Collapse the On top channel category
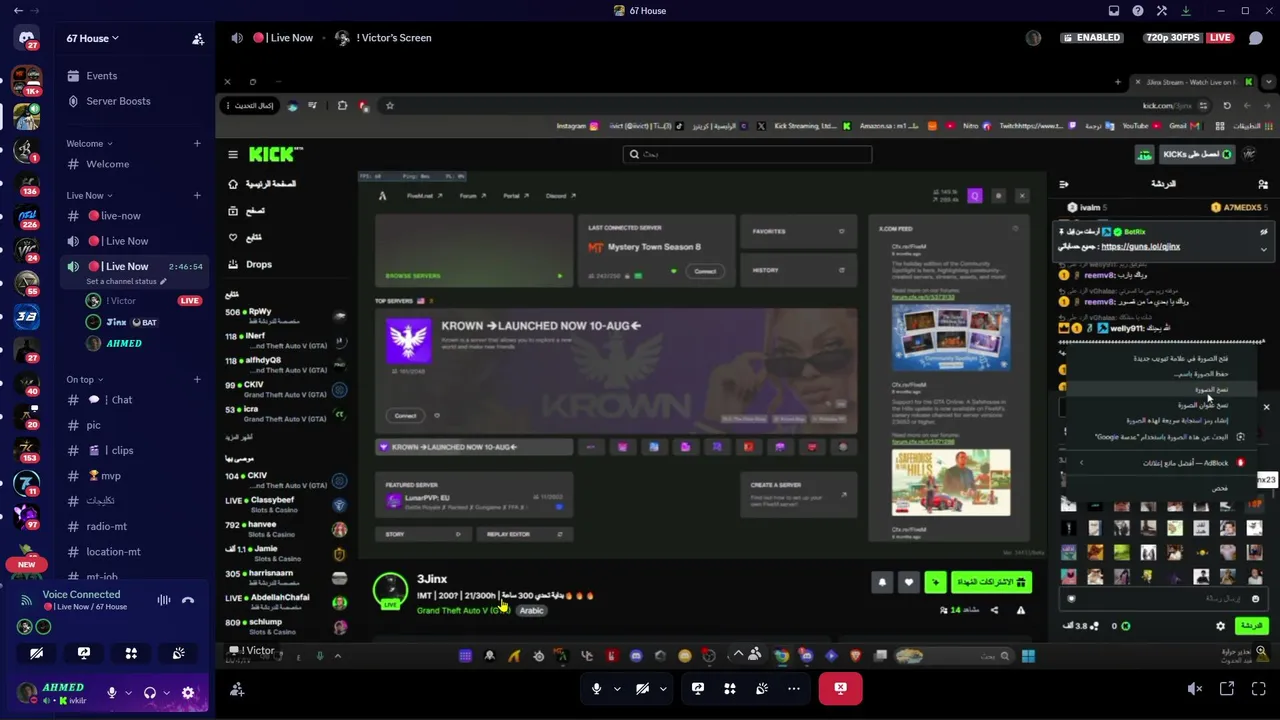1280x720 pixels. pyautogui.click(x=84, y=379)
